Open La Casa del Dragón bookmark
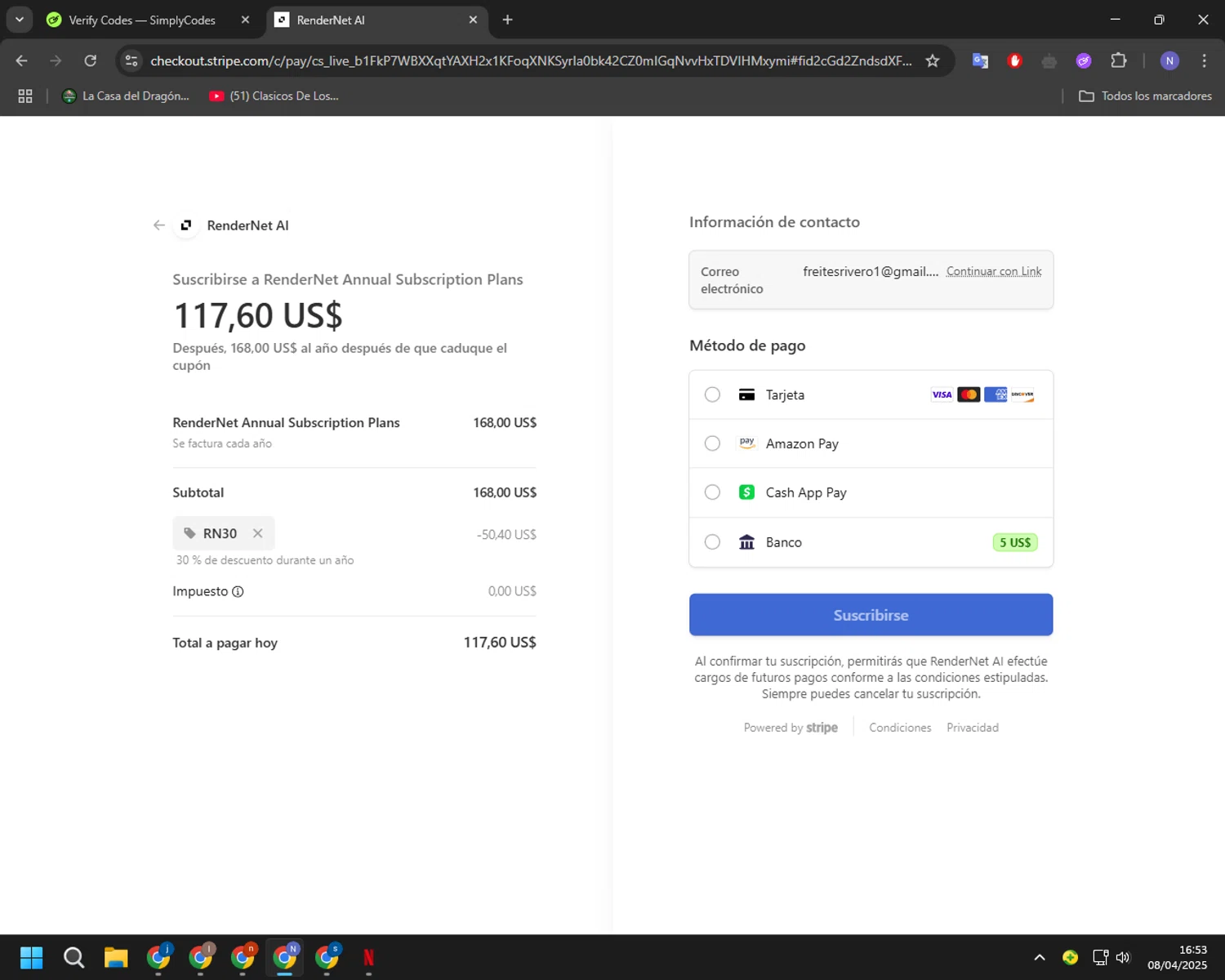 pyautogui.click(x=126, y=96)
